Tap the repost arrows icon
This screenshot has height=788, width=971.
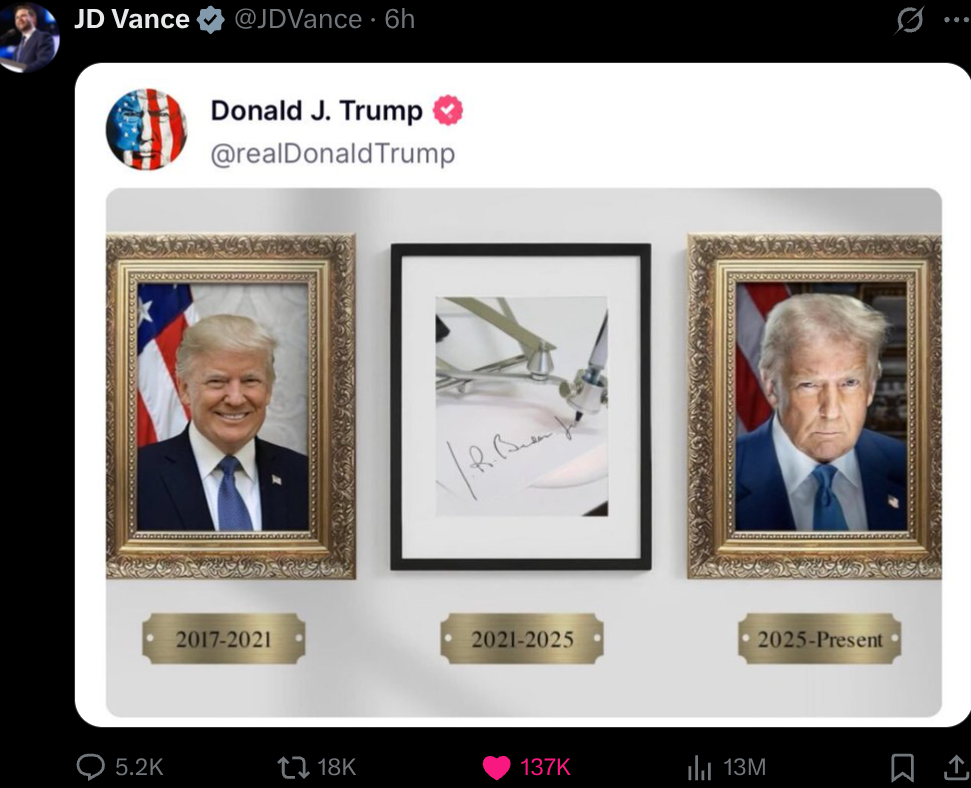click(294, 768)
